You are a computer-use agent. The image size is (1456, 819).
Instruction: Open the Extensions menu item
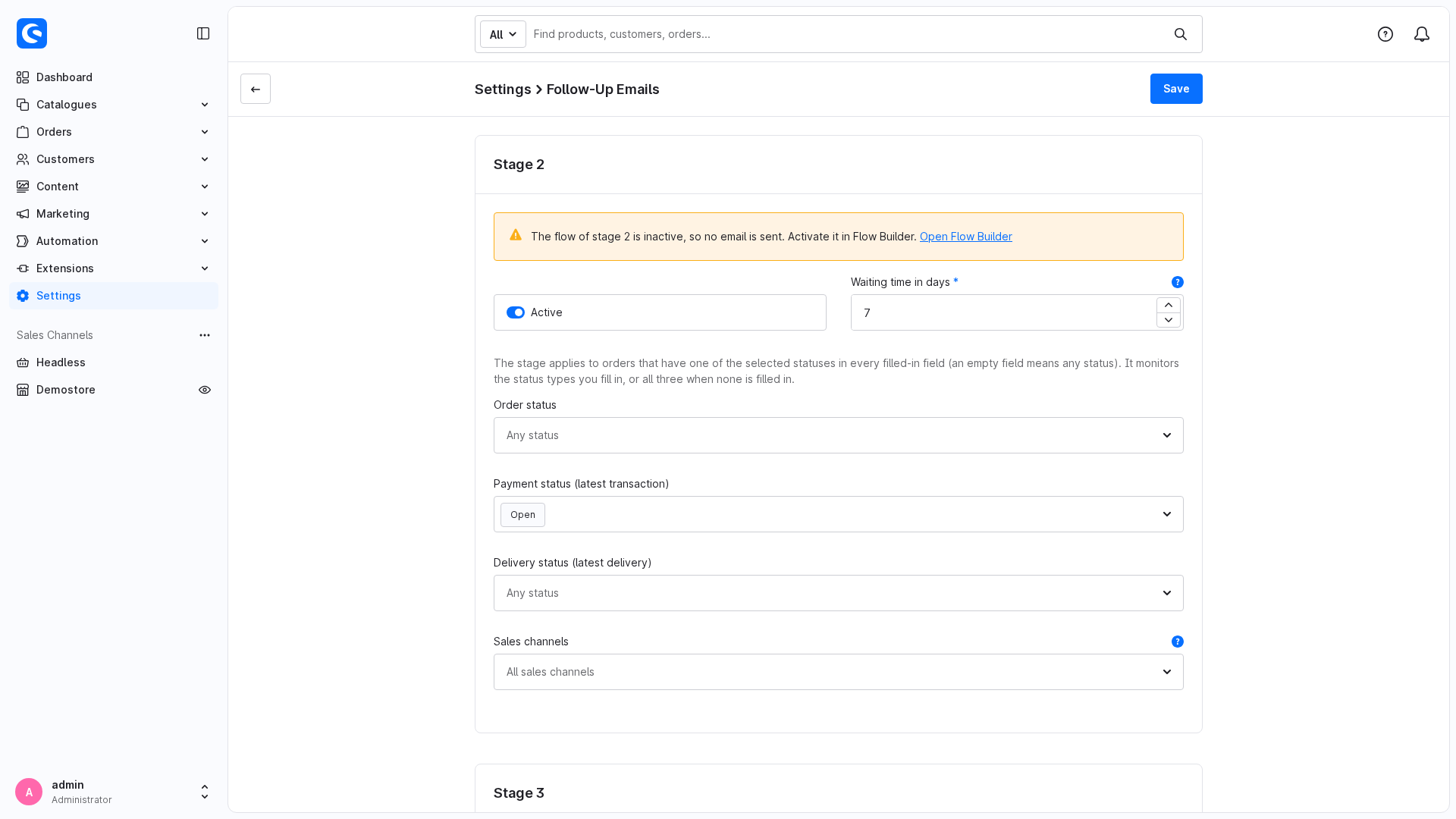(x=114, y=268)
